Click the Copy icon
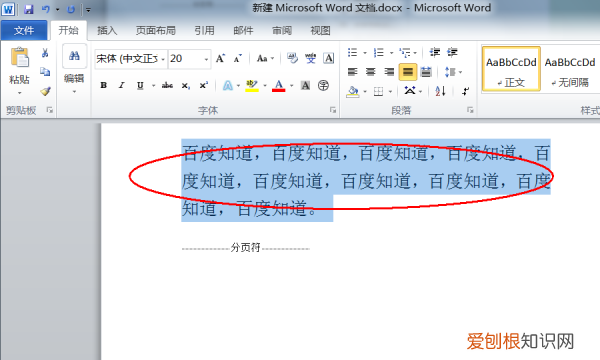Viewport: 600px width, 360px height. 45,72
